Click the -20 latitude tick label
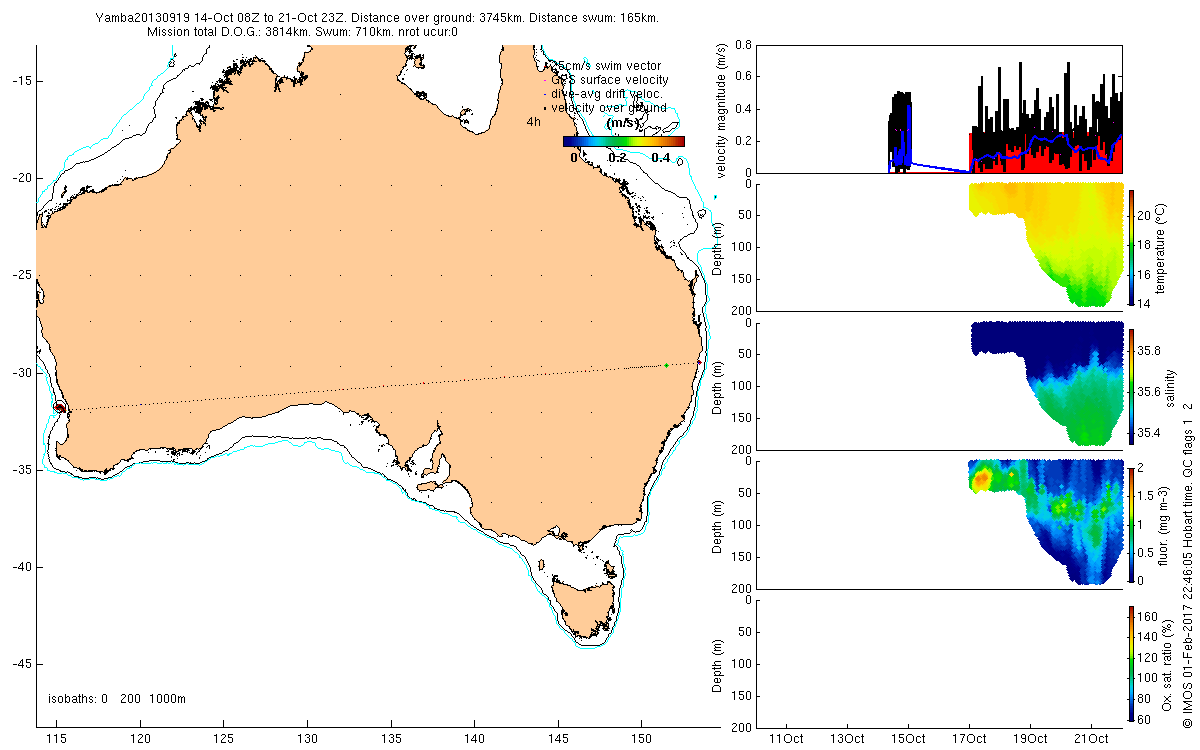This screenshot has width=1200, height=750. [22, 178]
